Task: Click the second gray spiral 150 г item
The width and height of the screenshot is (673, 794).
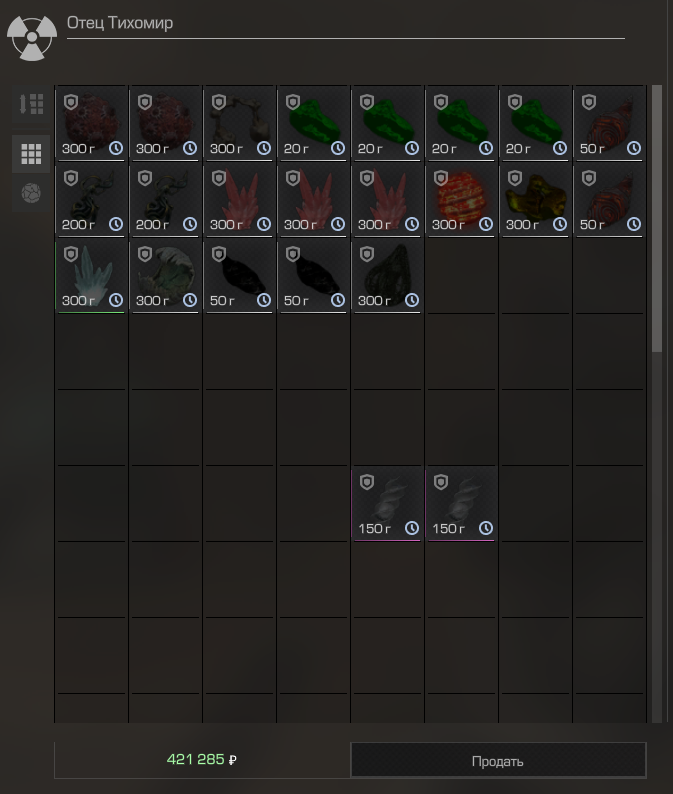Action: point(461,504)
